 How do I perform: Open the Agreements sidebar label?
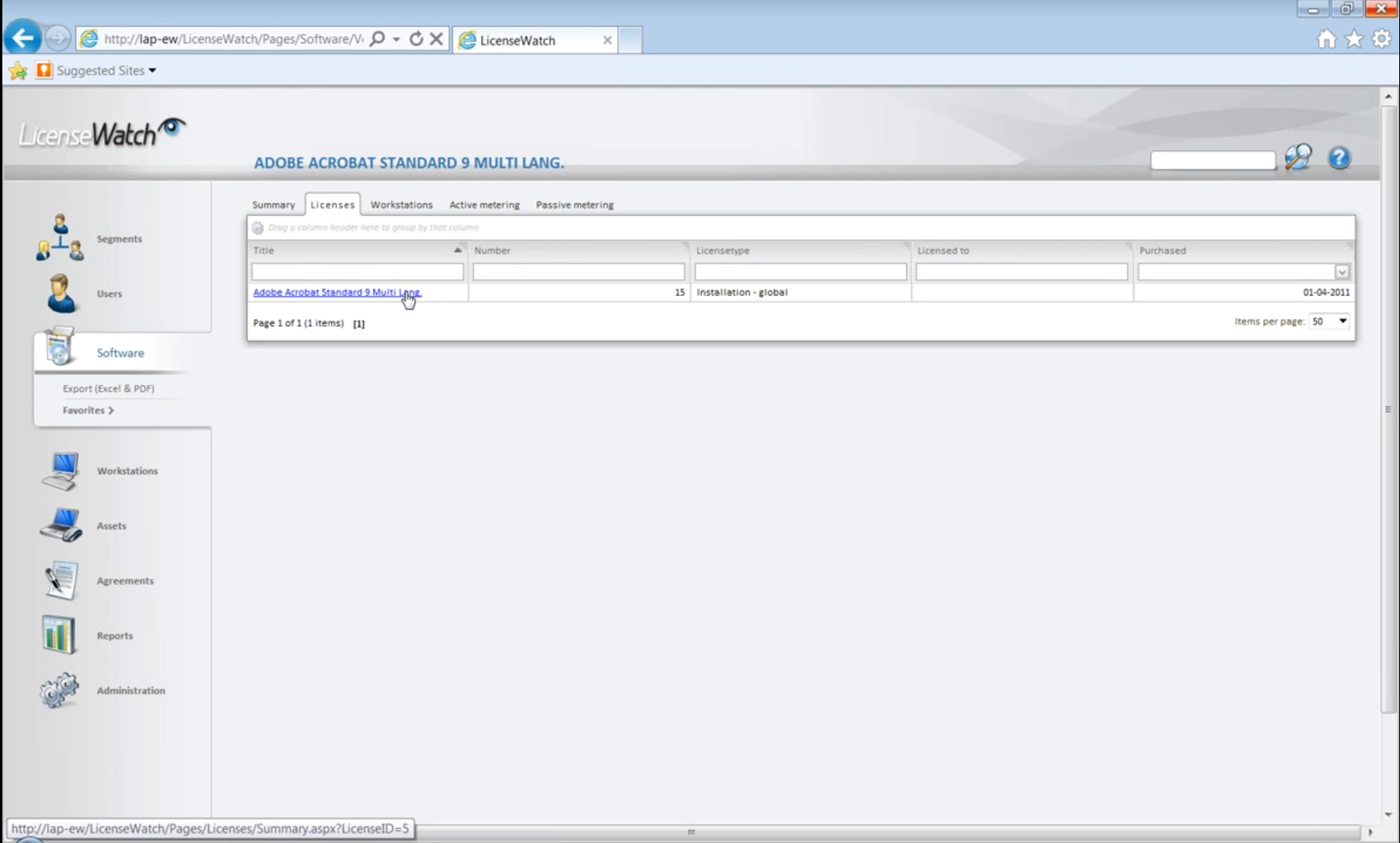(125, 581)
